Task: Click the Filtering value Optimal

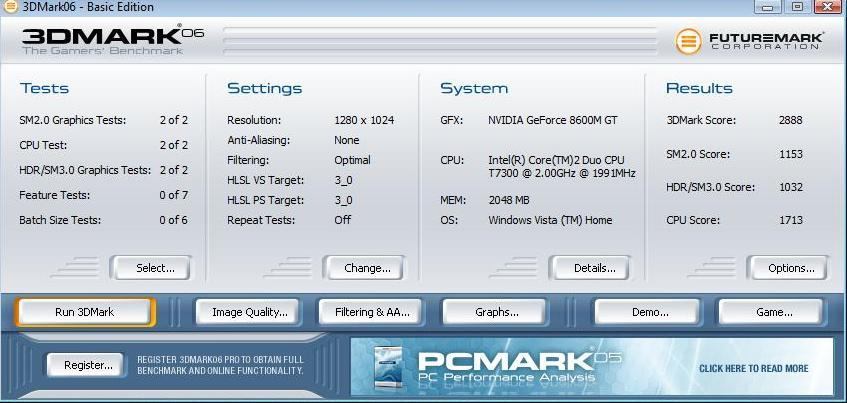Action: (352, 160)
